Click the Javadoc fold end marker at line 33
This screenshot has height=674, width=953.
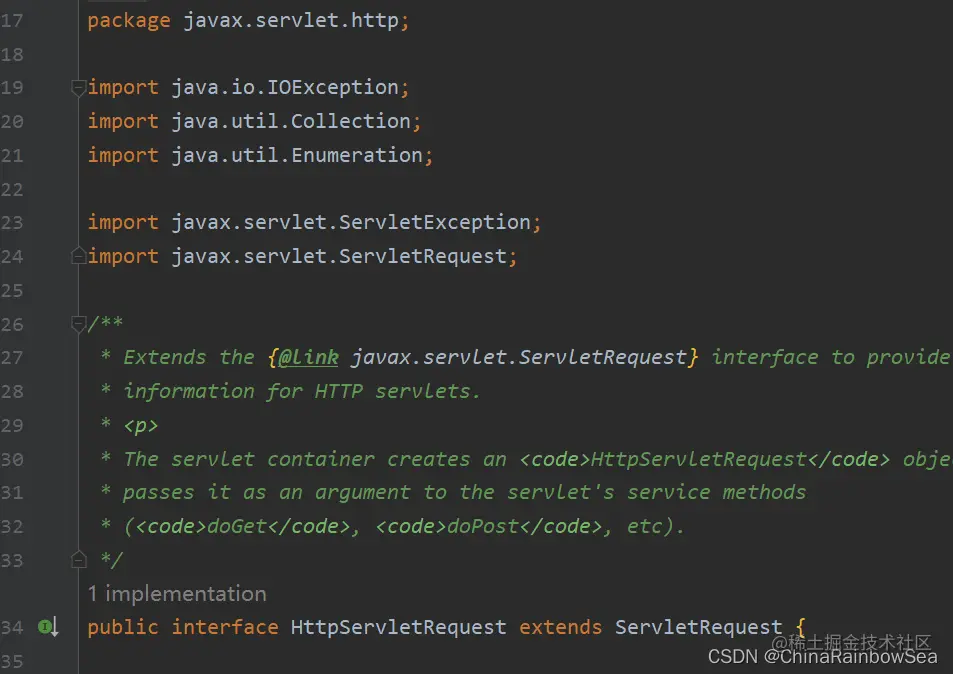point(78,560)
